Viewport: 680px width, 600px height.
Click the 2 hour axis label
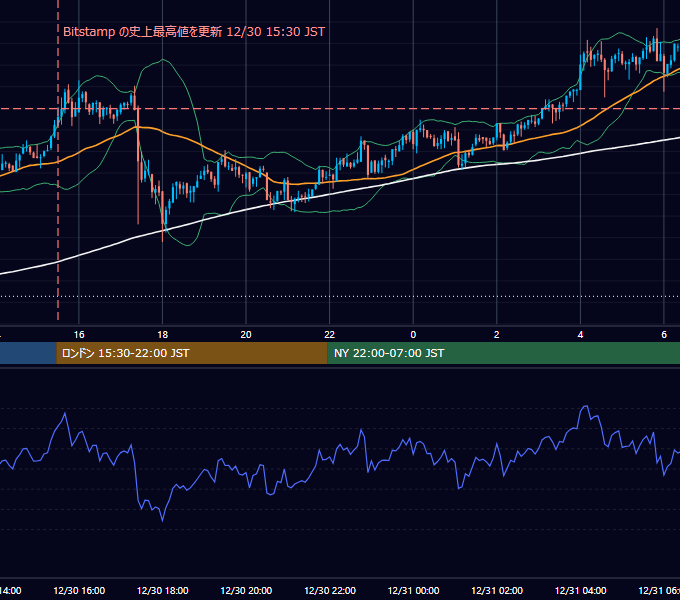click(x=497, y=335)
